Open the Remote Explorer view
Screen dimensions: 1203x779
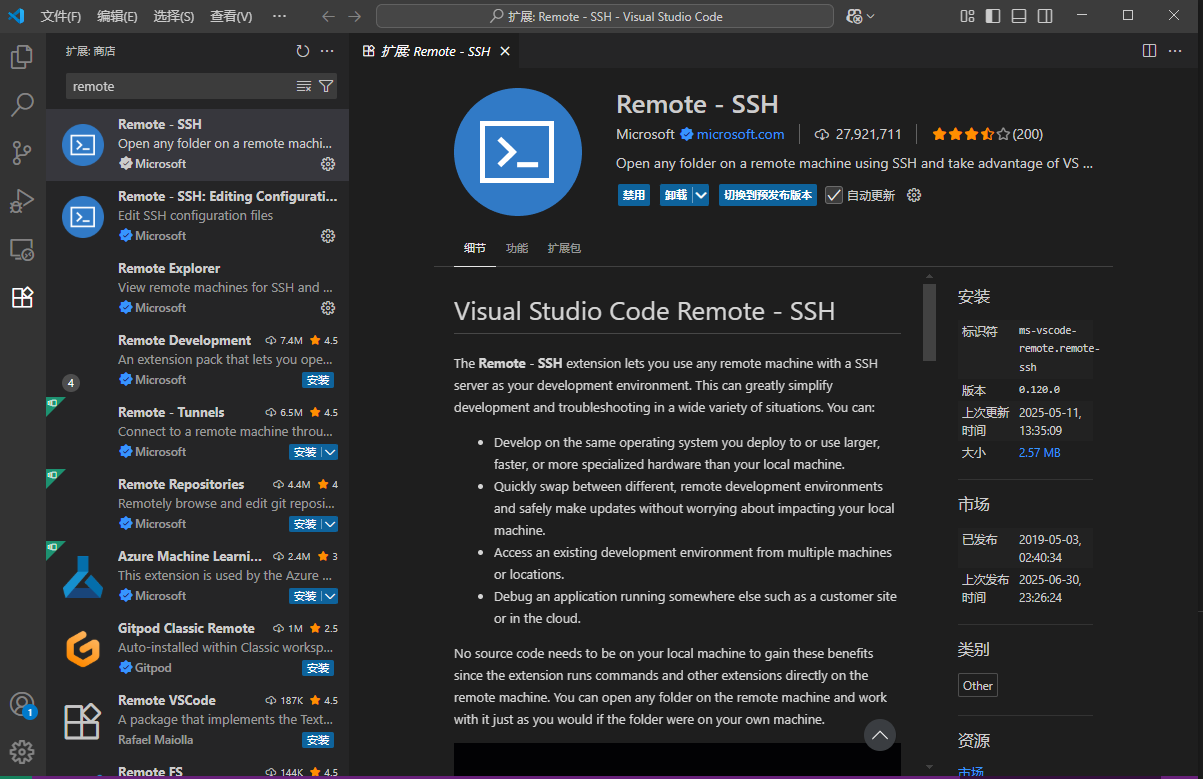coord(21,249)
